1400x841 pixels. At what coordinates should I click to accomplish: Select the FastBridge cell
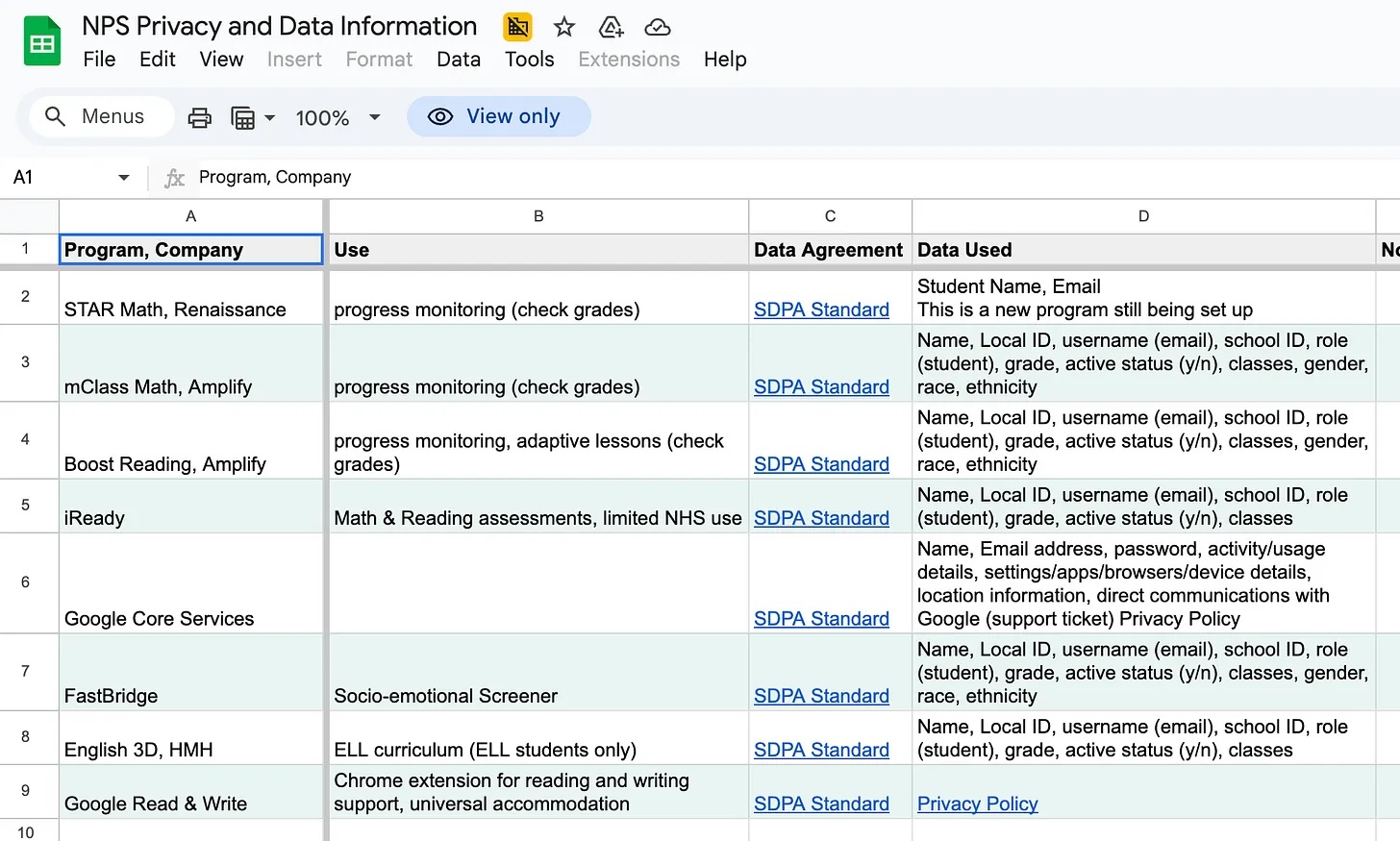click(191, 672)
